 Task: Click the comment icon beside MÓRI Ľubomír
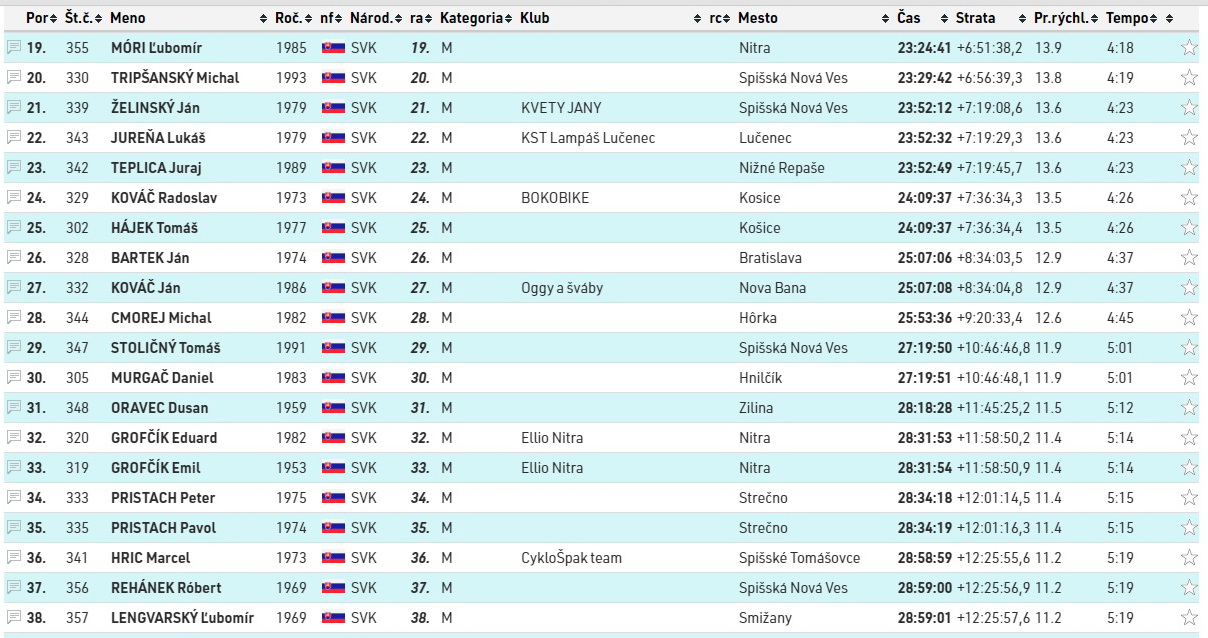coord(13,47)
